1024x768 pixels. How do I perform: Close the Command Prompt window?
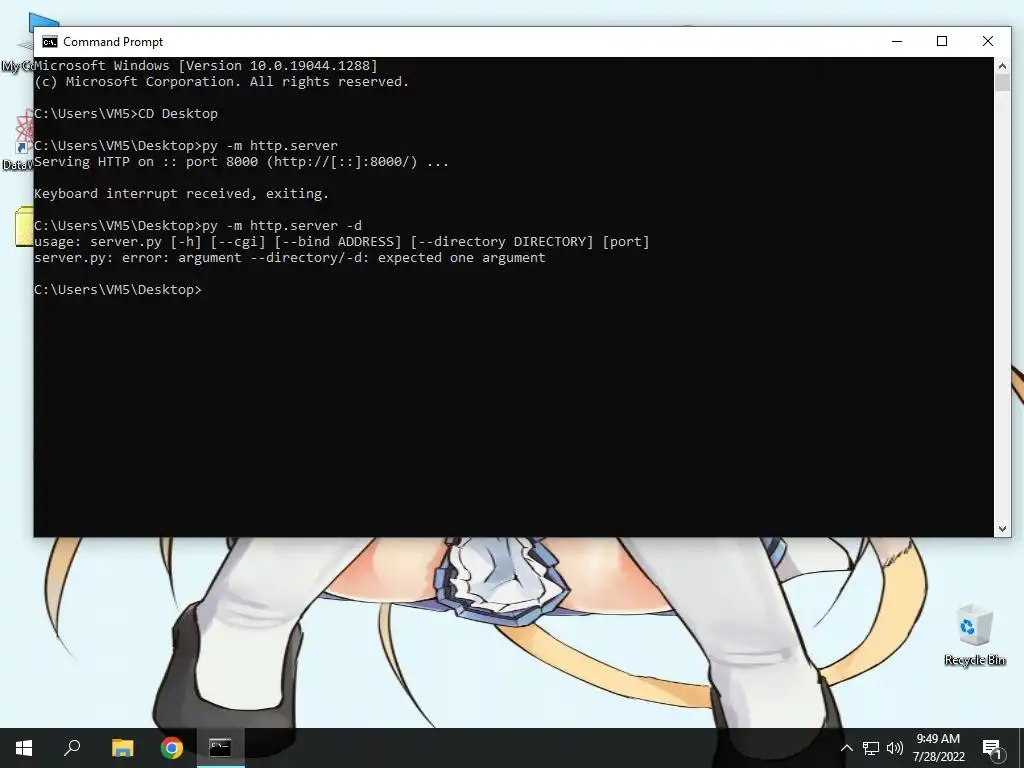[x=988, y=41]
